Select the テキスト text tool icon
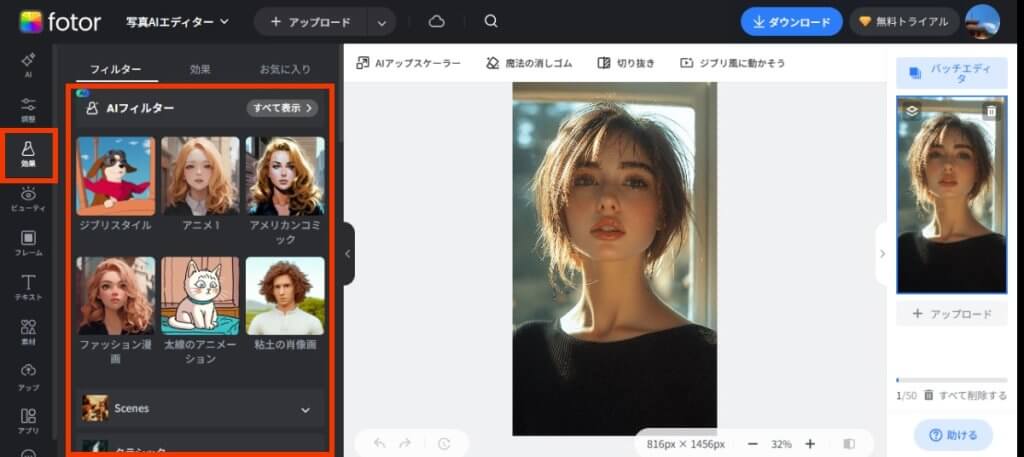Image resolution: width=1024 pixels, height=457 pixels. [x=28, y=287]
